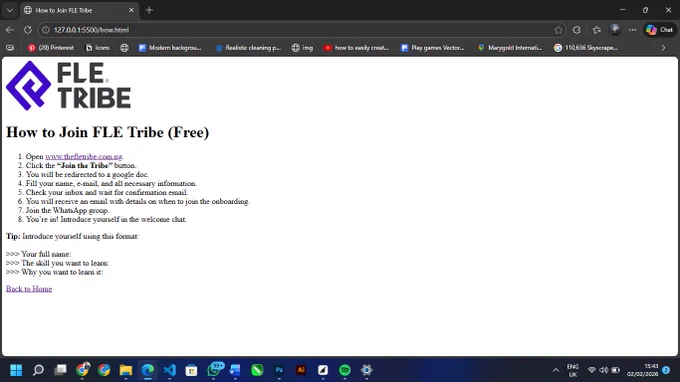
Task: Open the img bookmark
Action: pos(302,48)
